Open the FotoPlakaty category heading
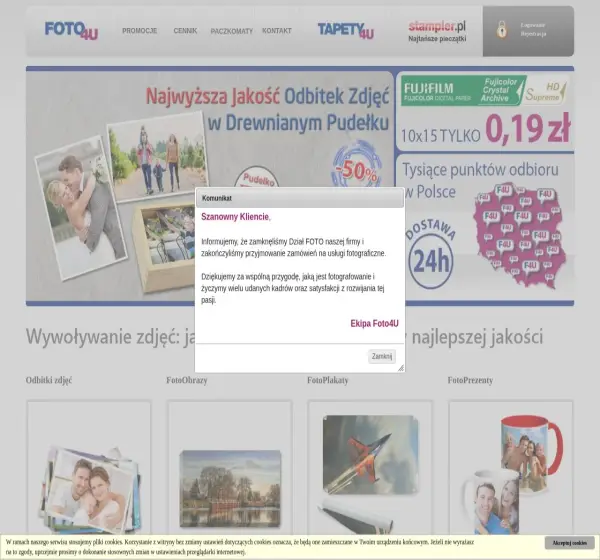Screen dimensions: 600x560 coord(328,380)
